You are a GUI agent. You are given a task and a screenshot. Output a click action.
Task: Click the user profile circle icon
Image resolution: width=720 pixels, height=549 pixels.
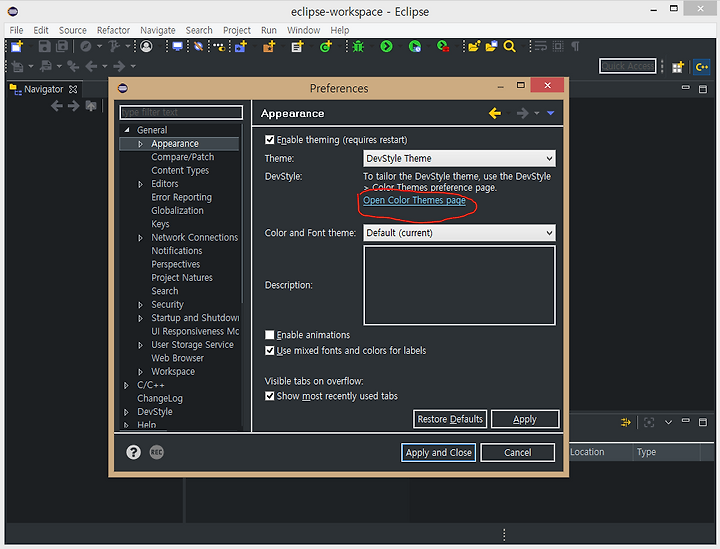(x=146, y=46)
